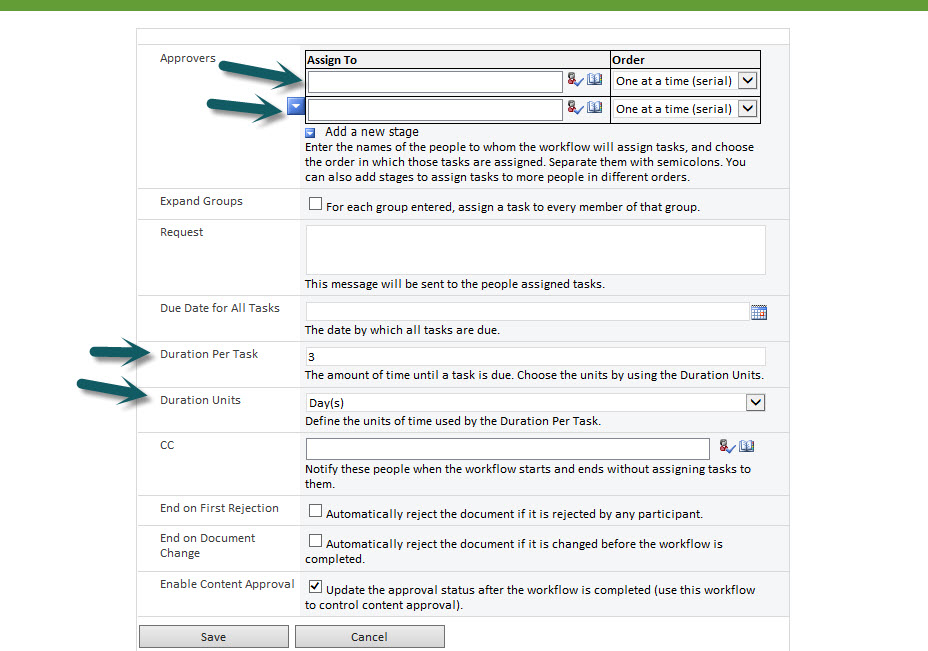Open address book Browse icon beside CC field
928x651 pixels.
coord(747,446)
